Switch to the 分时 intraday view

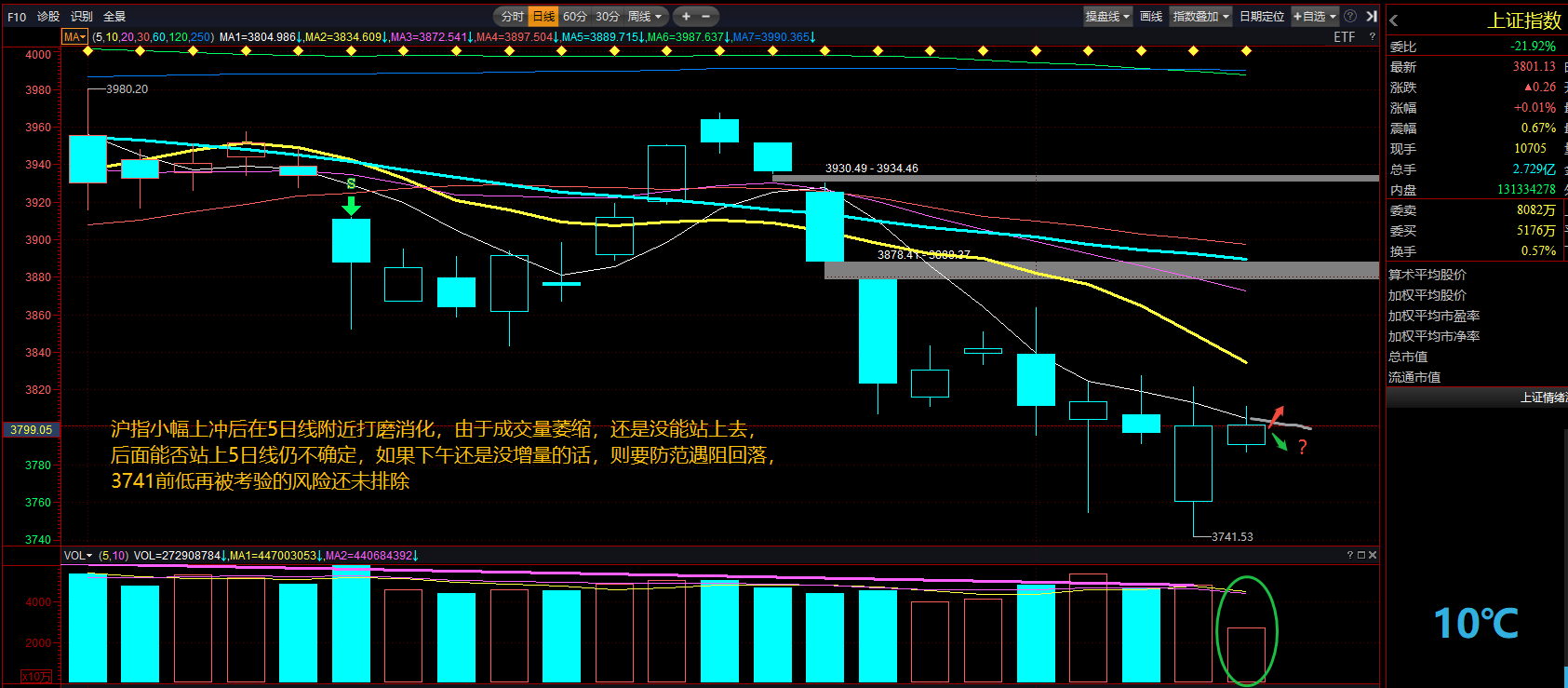point(512,16)
